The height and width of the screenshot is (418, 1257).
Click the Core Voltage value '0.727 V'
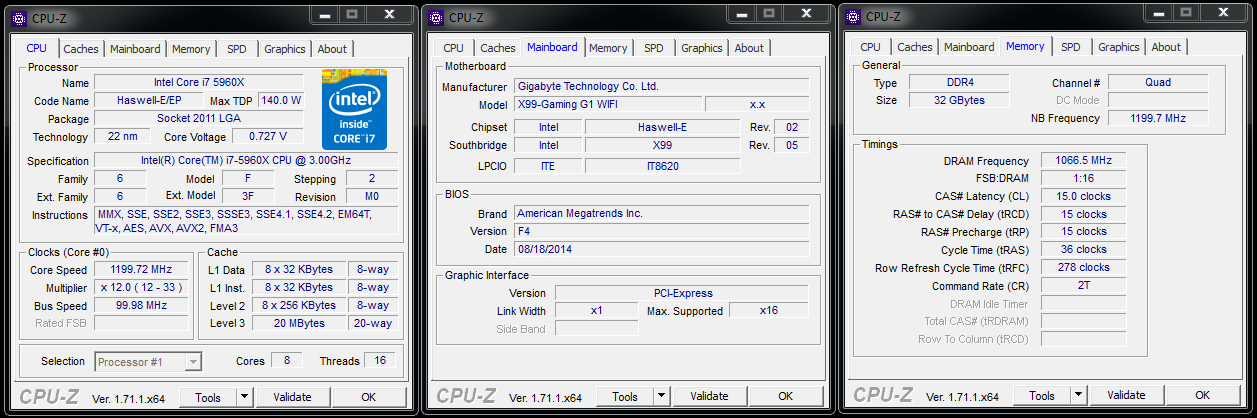[268, 136]
